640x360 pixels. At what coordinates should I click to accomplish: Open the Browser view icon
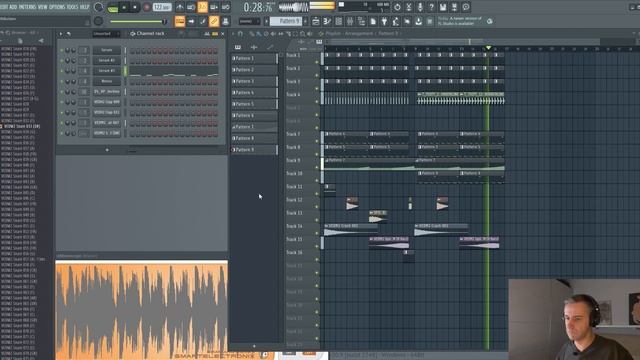361,21
